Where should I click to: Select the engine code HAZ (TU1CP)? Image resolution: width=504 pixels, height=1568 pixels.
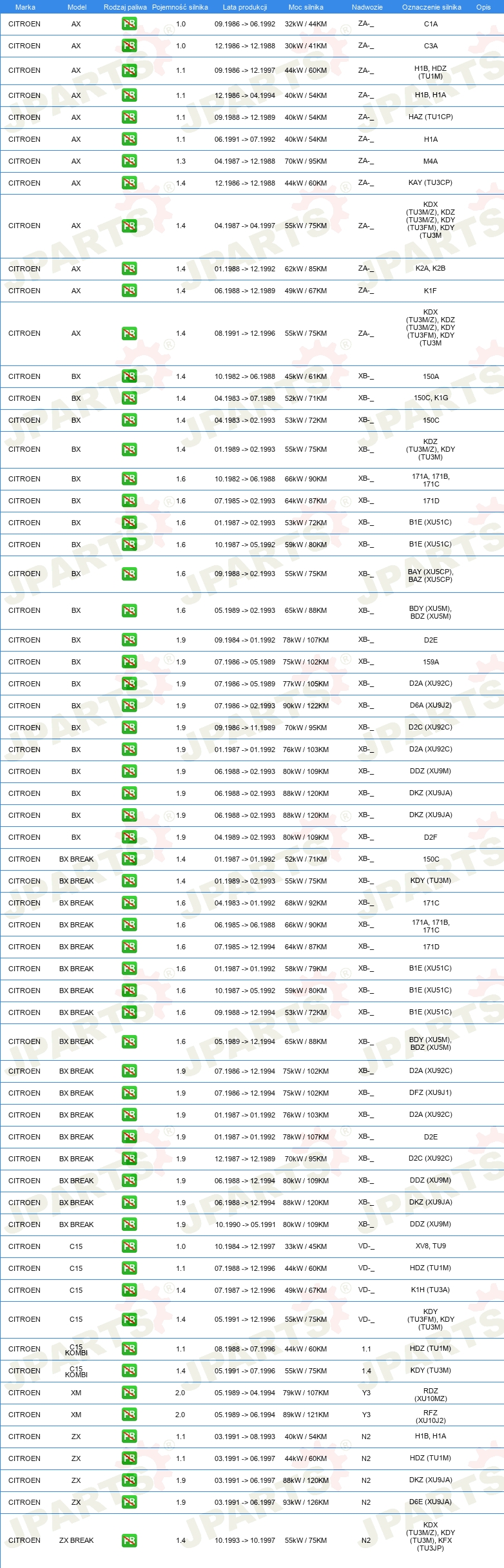(x=431, y=117)
